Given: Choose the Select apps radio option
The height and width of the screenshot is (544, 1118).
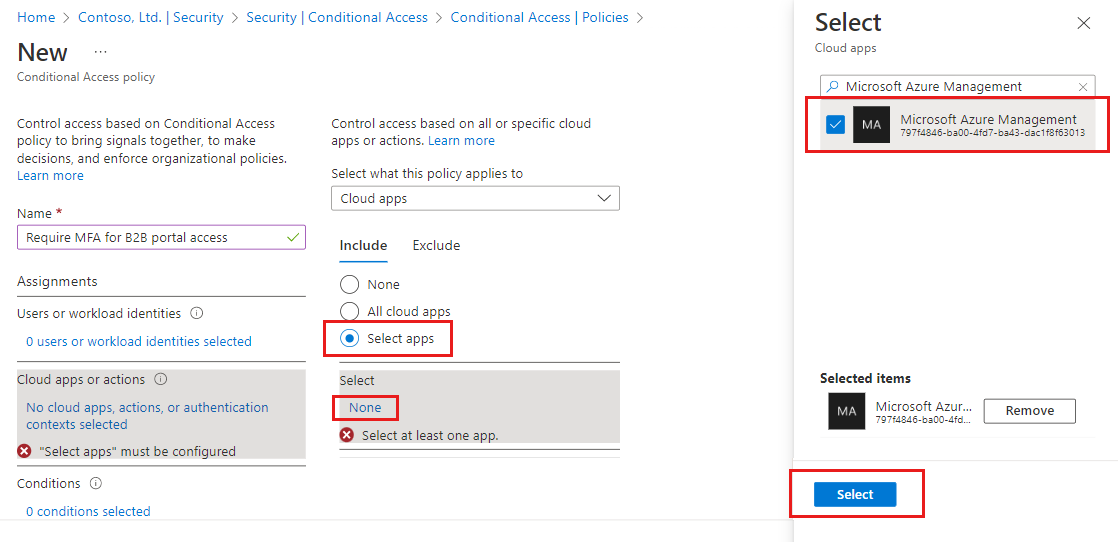Looking at the screenshot, I should point(349,339).
